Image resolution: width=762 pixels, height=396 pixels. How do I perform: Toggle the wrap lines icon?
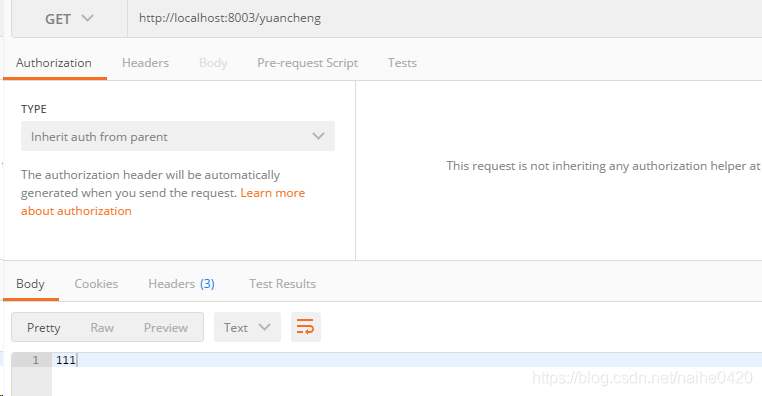point(306,327)
